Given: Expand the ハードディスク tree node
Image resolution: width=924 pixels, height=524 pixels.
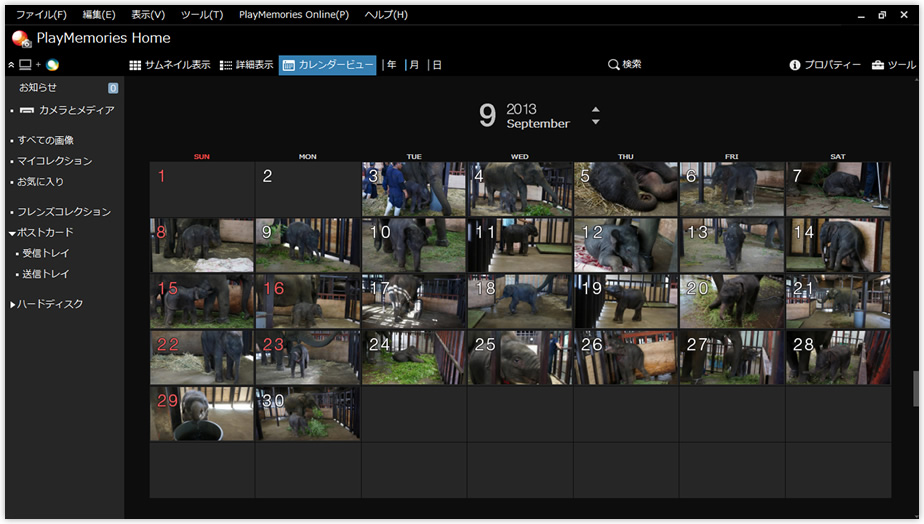Looking at the screenshot, I should click(12, 304).
